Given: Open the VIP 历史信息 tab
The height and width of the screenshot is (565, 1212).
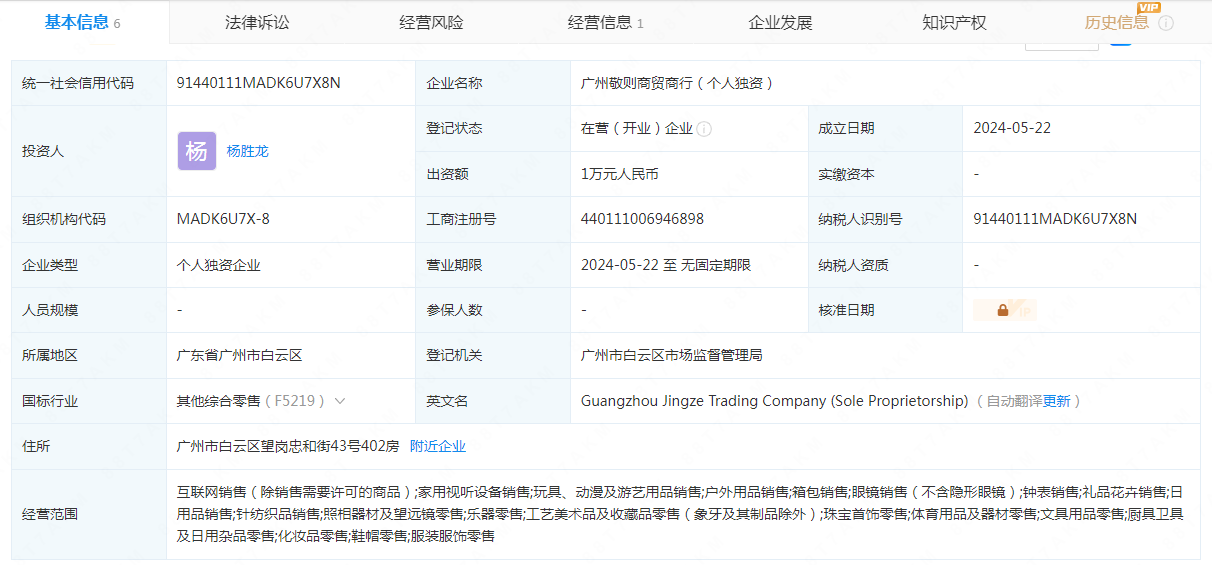Looking at the screenshot, I should click(x=1117, y=22).
